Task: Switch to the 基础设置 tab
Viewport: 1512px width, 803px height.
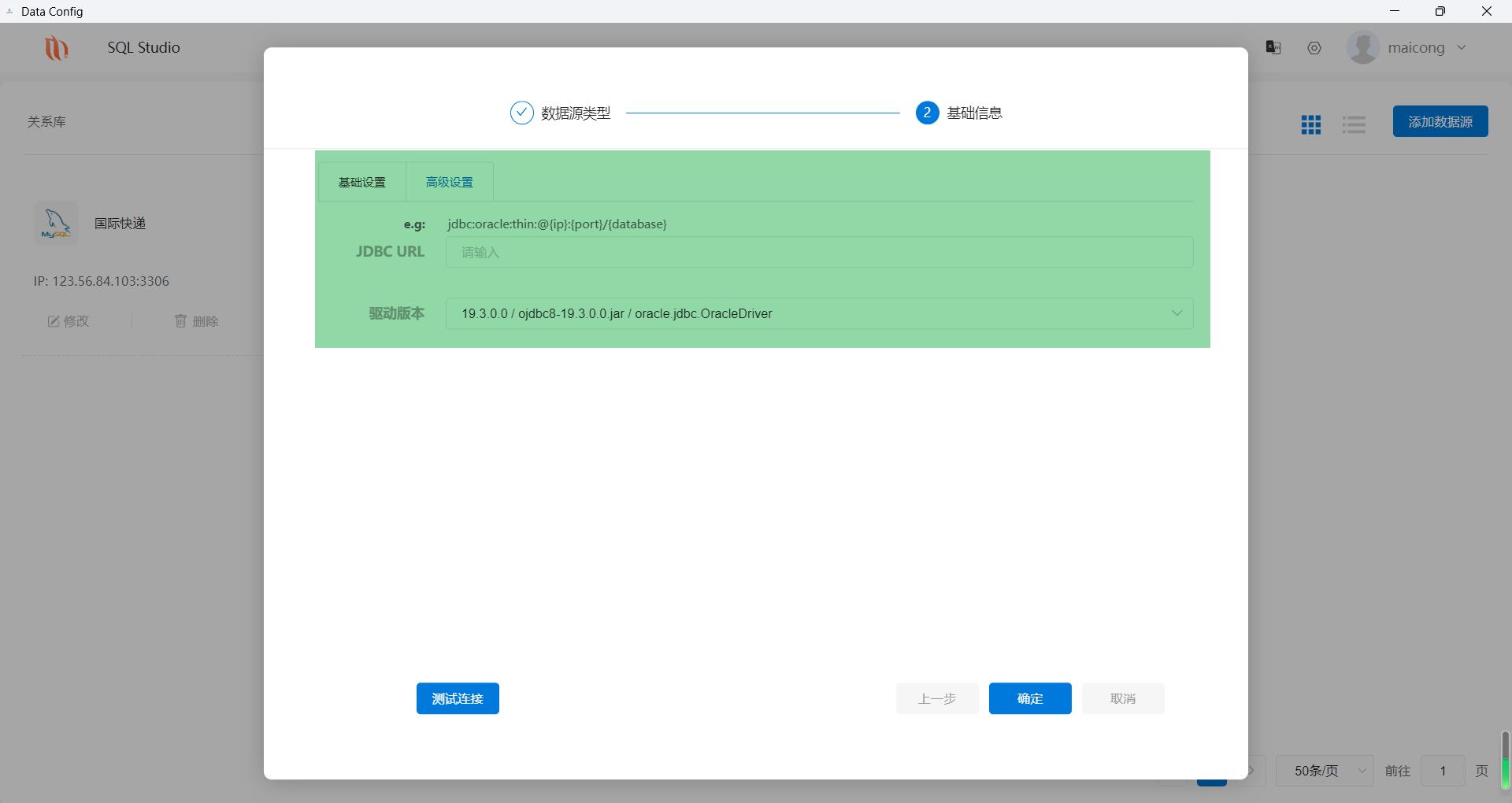Action: [361, 182]
